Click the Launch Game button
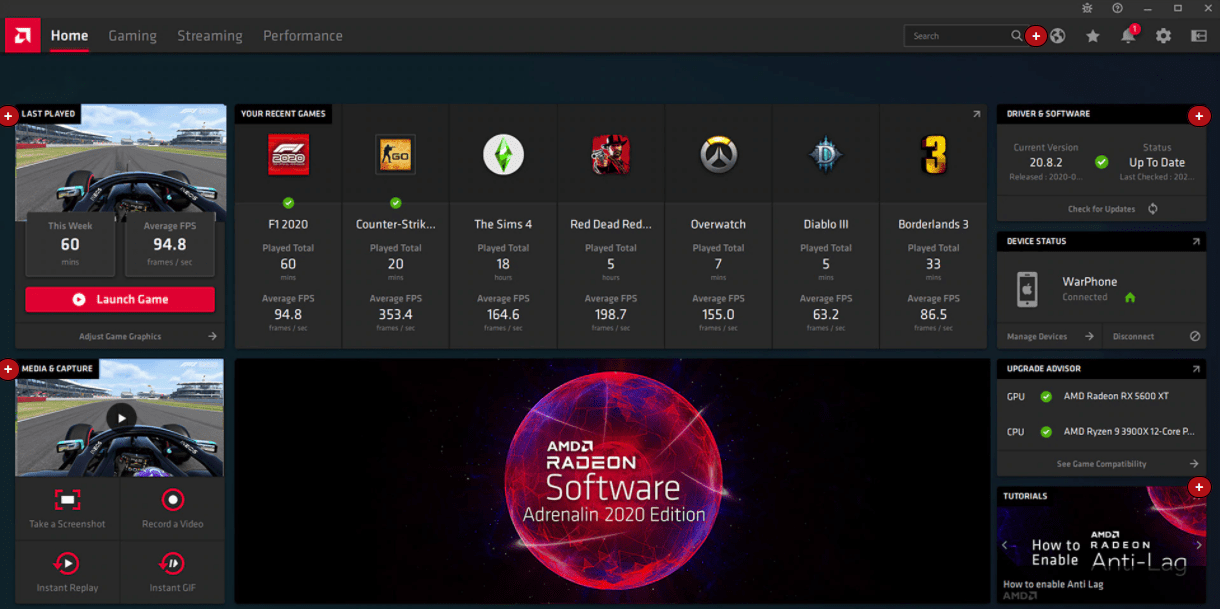 point(120,299)
